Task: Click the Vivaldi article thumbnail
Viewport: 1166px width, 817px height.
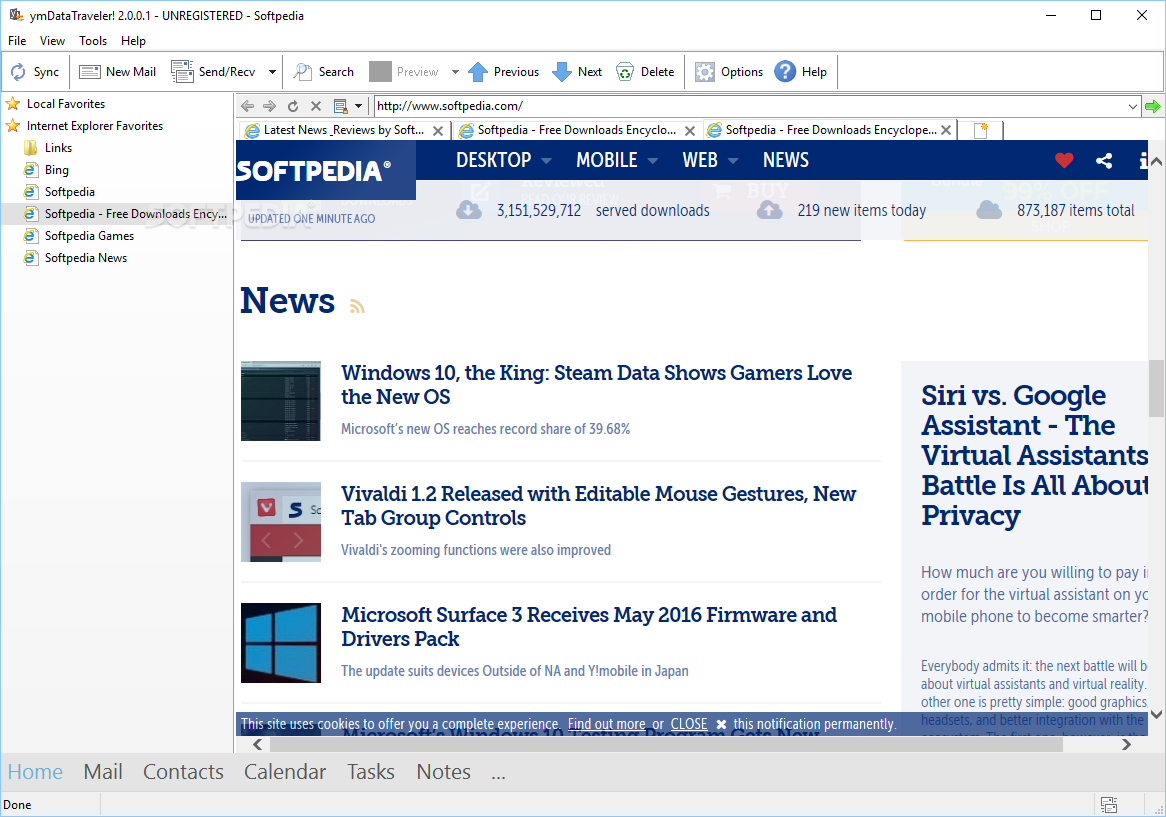Action: click(x=281, y=522)
